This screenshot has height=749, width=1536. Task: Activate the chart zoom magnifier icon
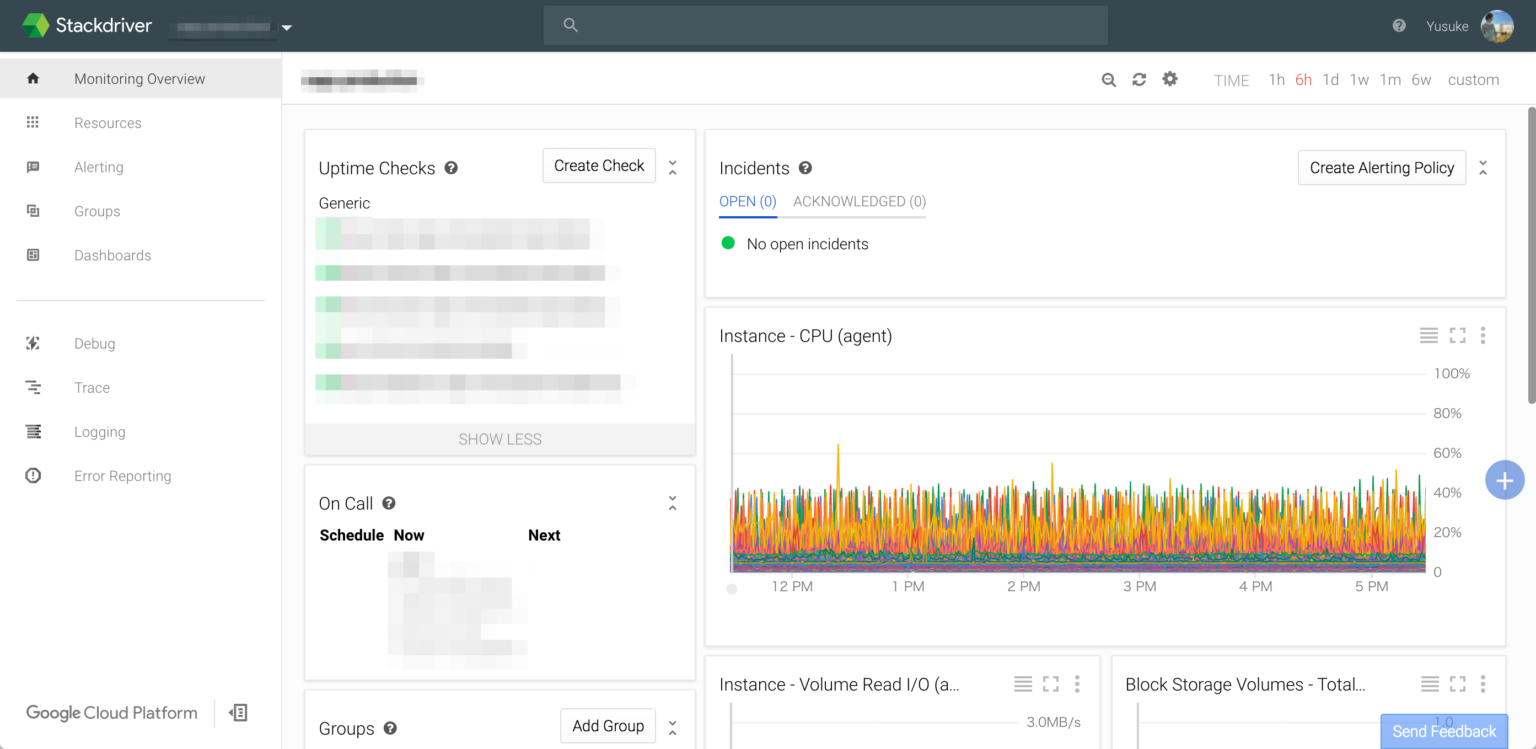[1108, 79]
